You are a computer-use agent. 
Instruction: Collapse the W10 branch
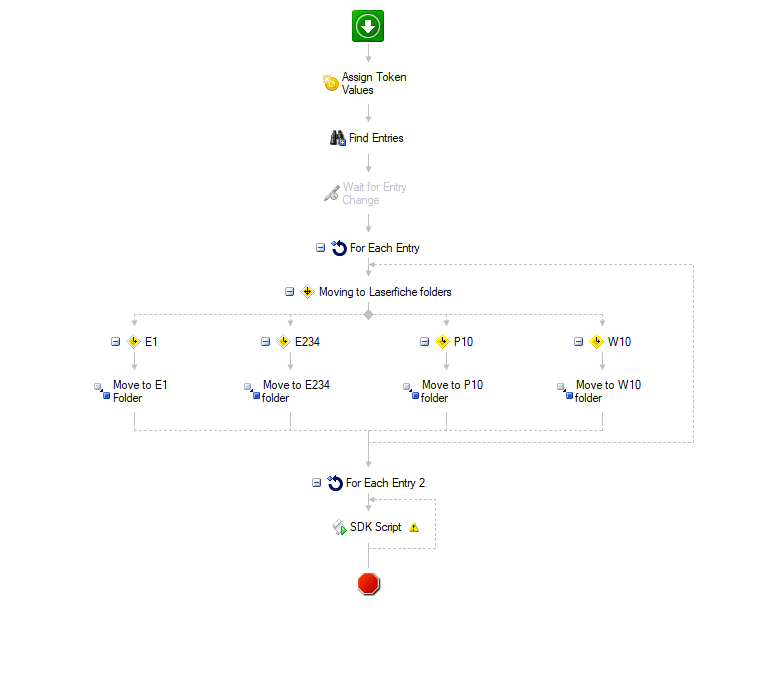(579, 341)
